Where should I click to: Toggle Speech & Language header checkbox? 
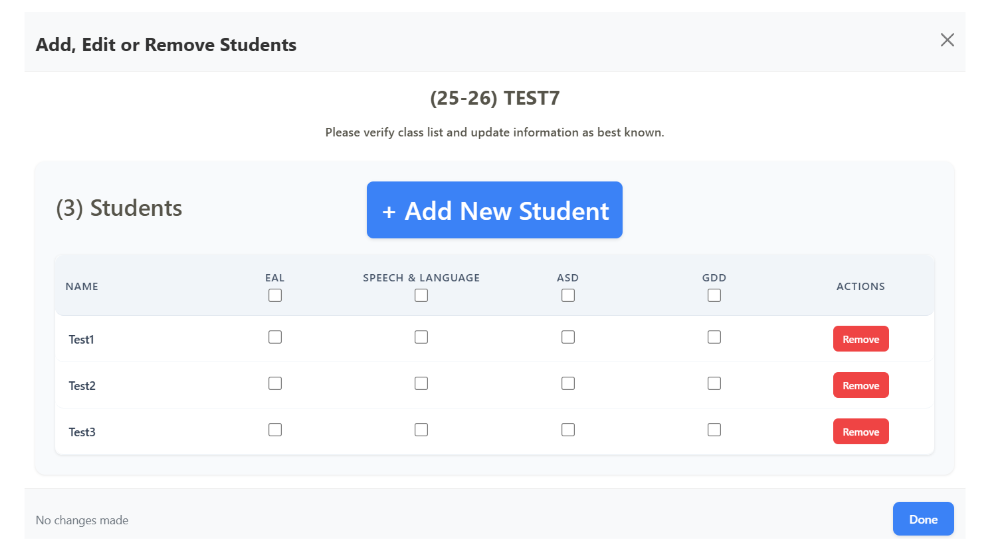click(421, 295)
